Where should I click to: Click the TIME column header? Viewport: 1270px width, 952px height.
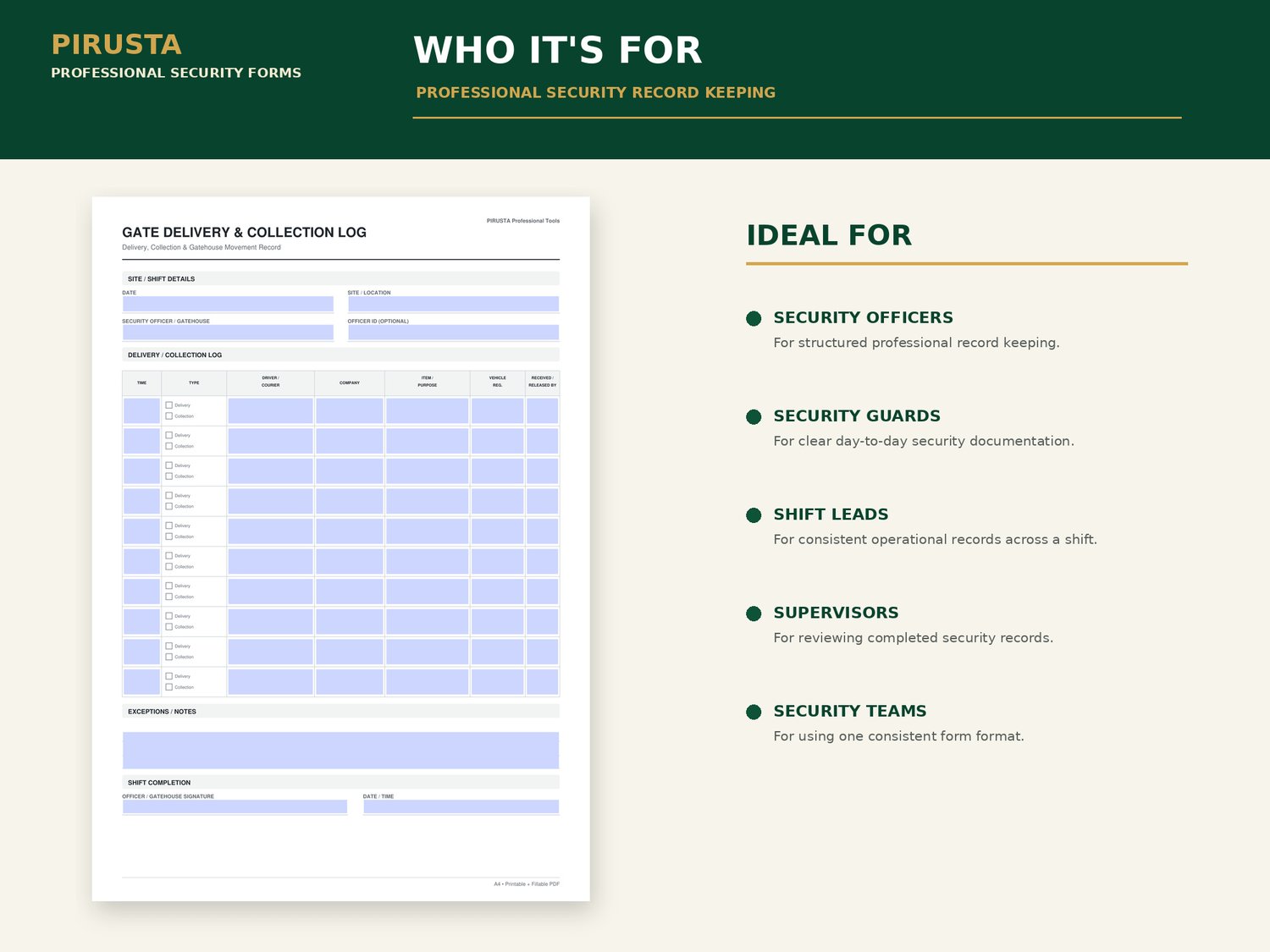141,383
